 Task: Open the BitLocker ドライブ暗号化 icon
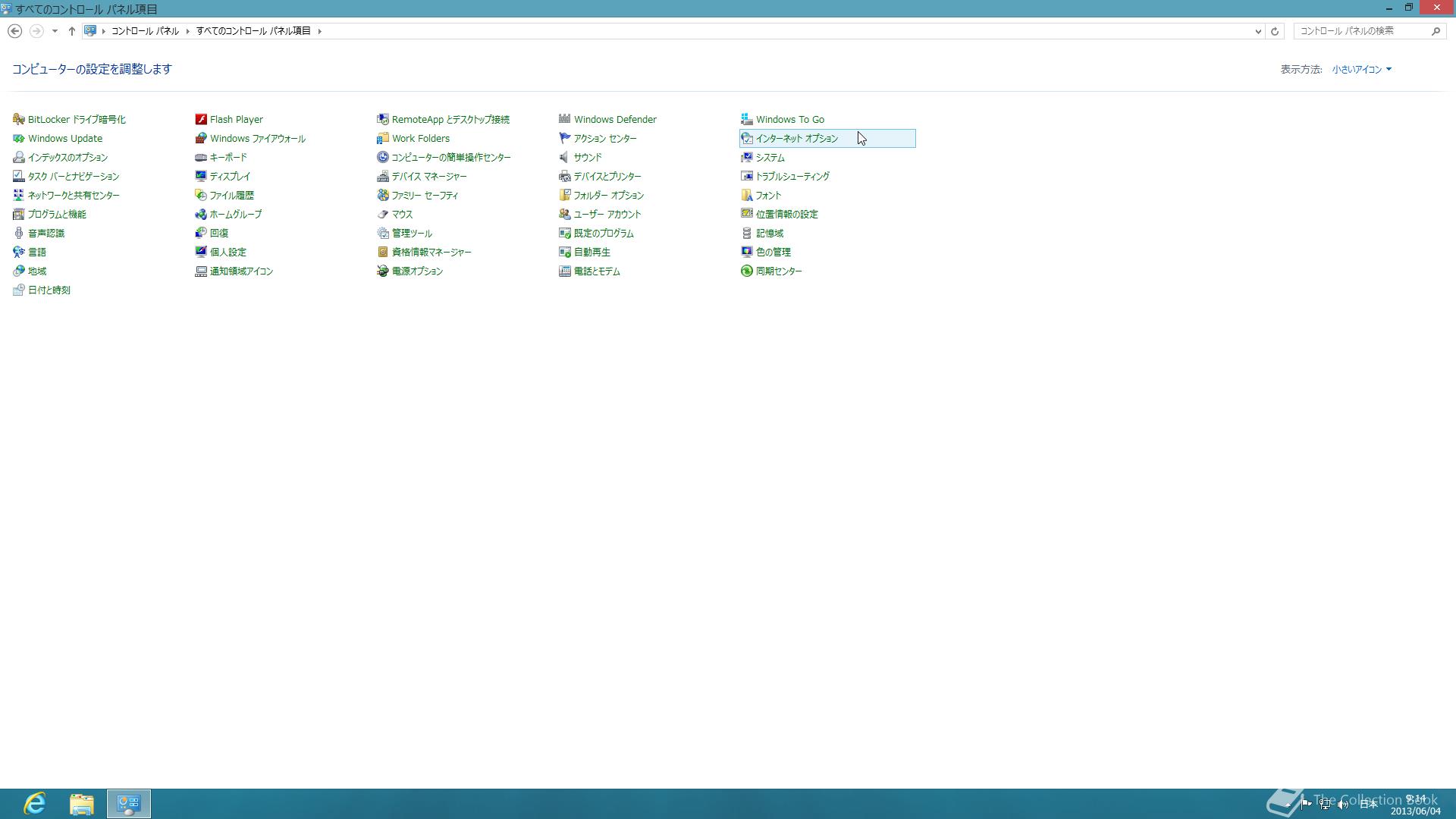(x=19, y=119)
